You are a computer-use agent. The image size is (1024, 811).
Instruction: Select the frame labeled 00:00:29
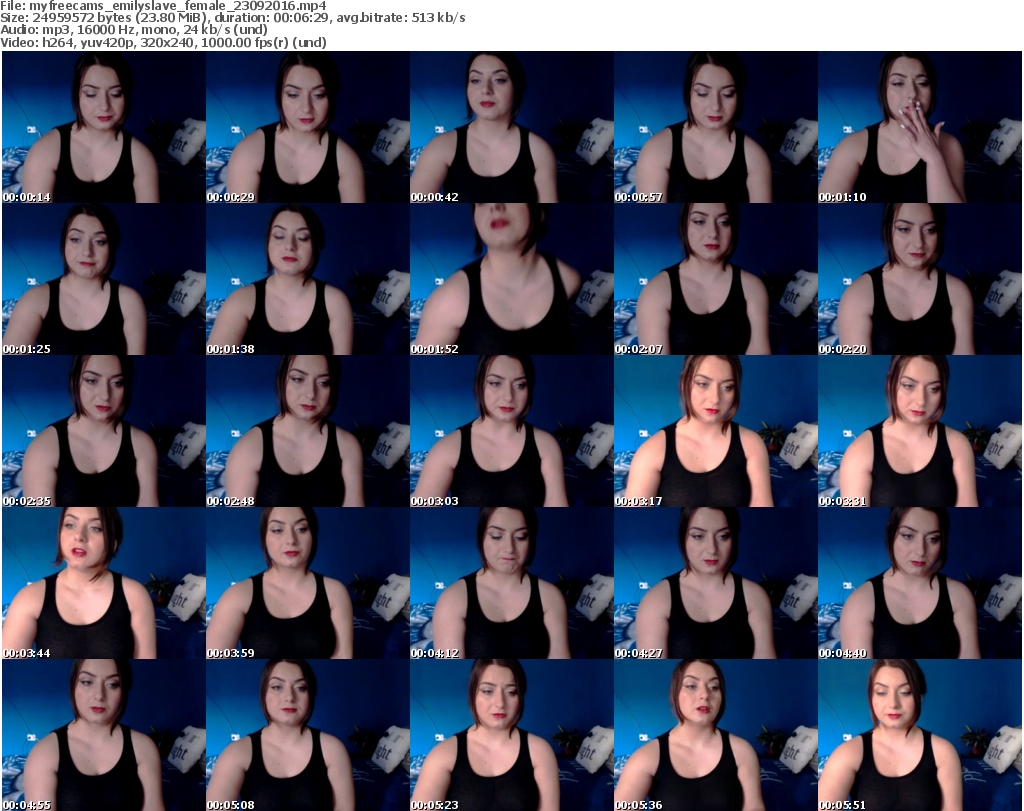tap(307, 127)
